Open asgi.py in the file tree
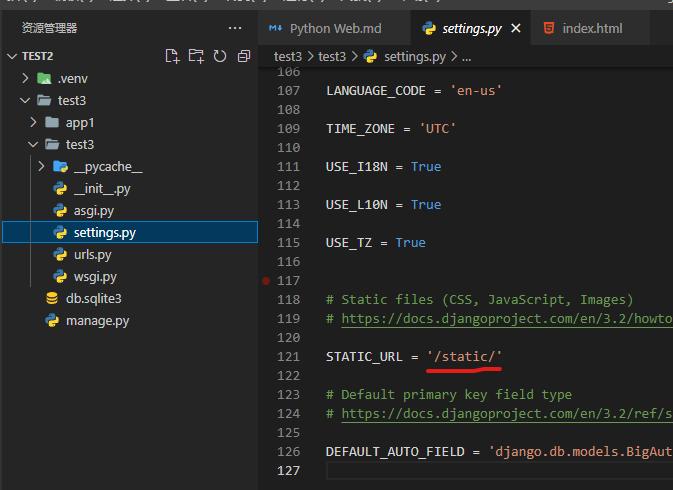 [x=94, y=211]
